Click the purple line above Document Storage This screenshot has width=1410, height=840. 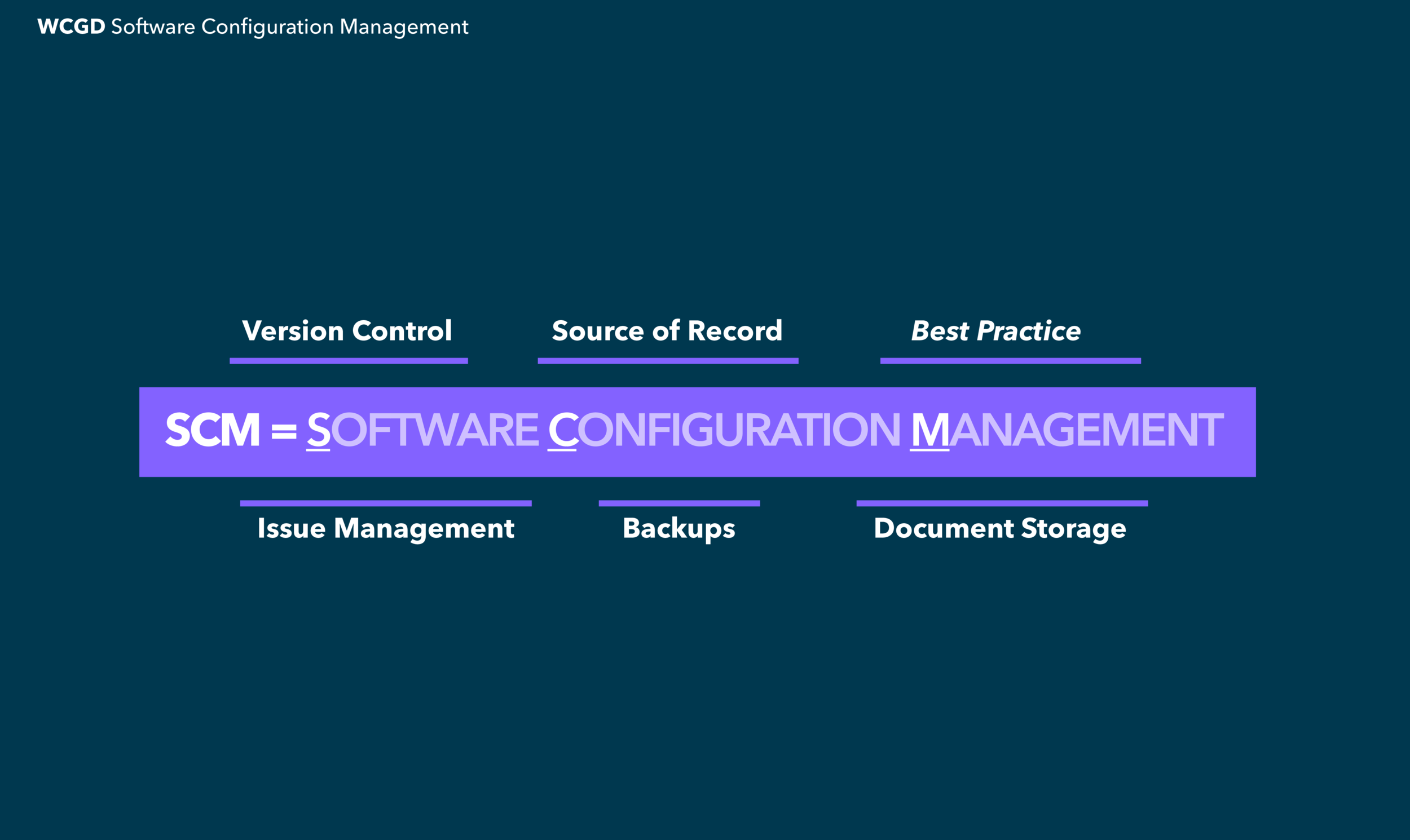pos(1002,503)
